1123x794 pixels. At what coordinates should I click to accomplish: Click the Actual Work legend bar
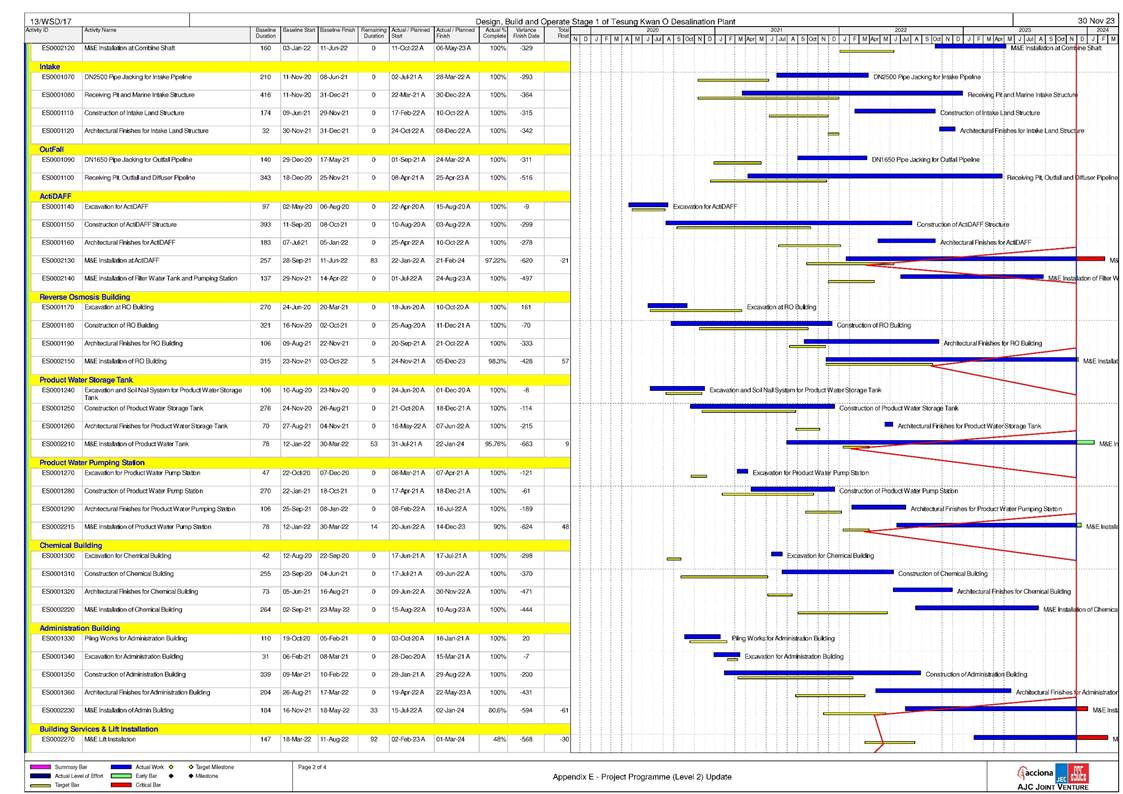(122, 767)
